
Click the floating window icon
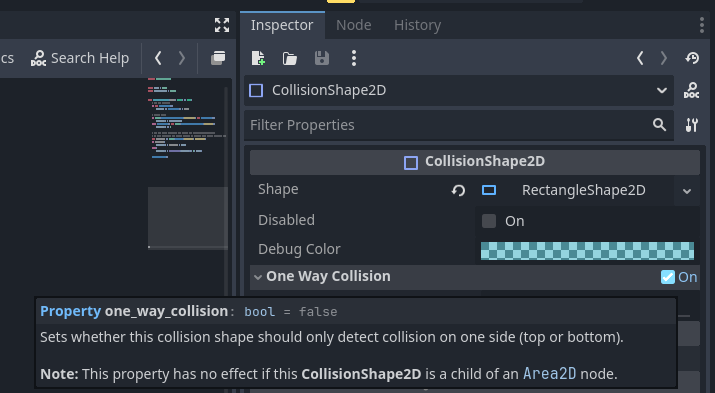218,58
